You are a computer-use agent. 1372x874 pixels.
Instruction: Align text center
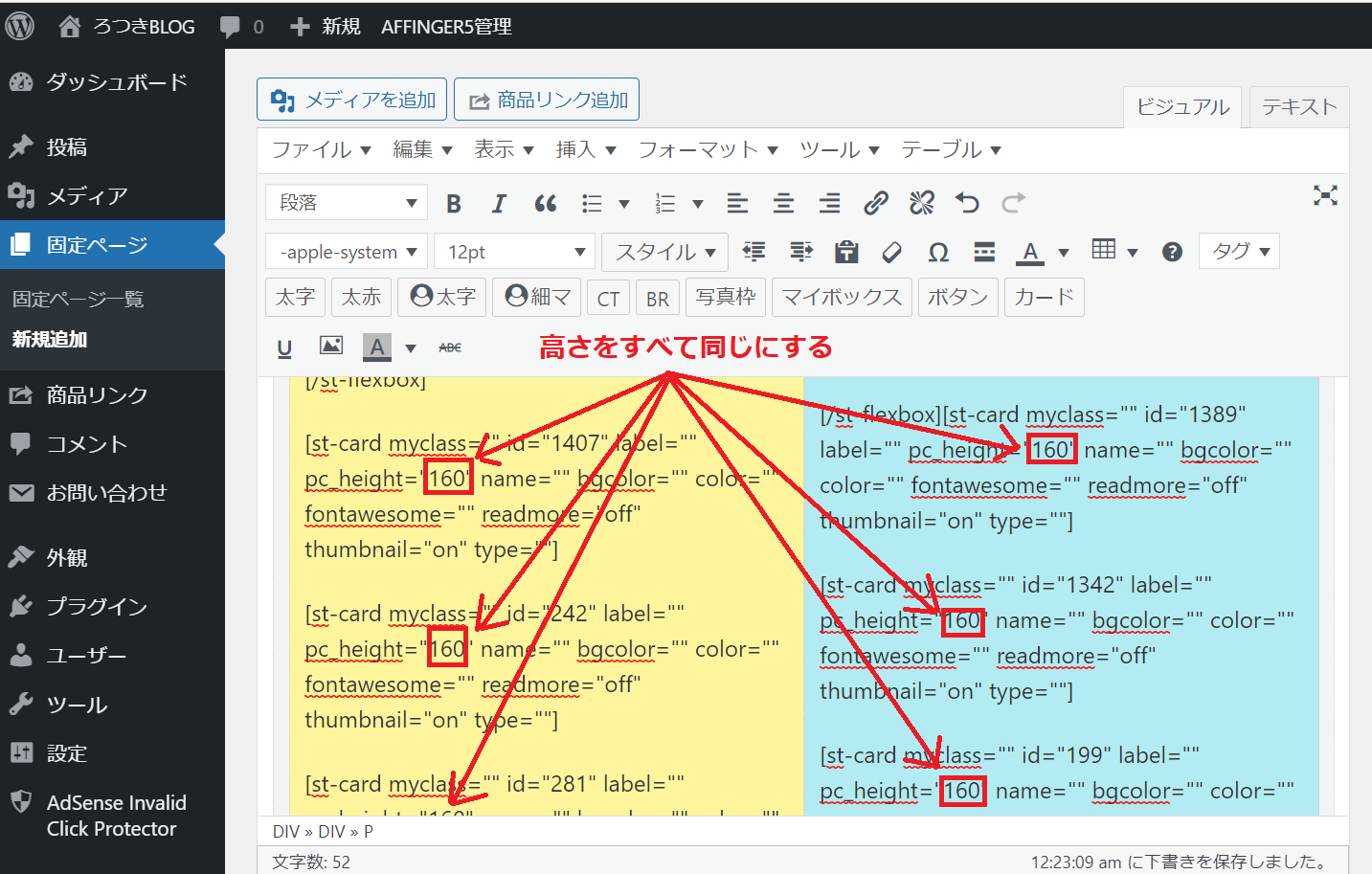783,203
